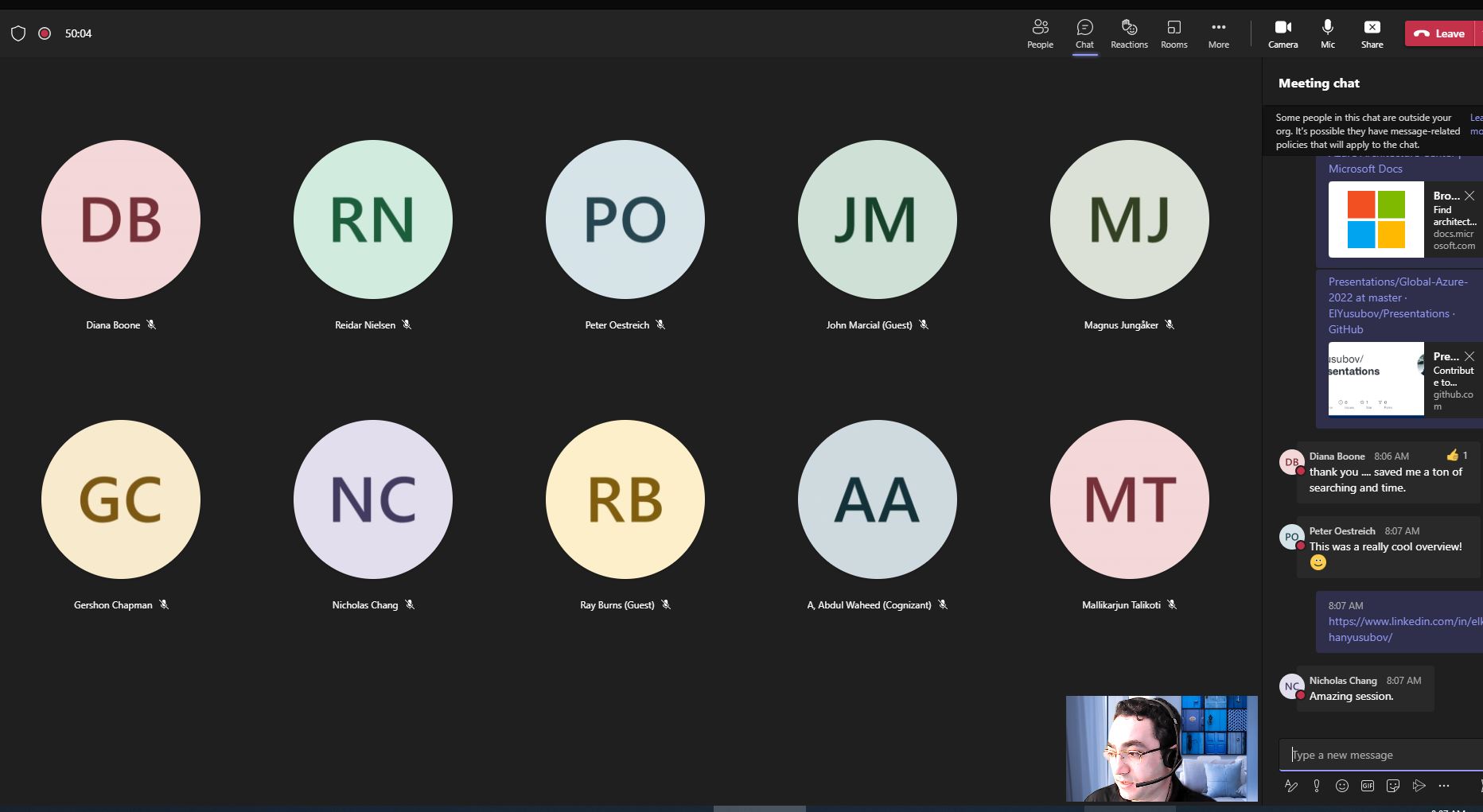This screenshot has width=1483, height=812.
Task: Open the emoji picker
Action: [x=1342, y=786]
